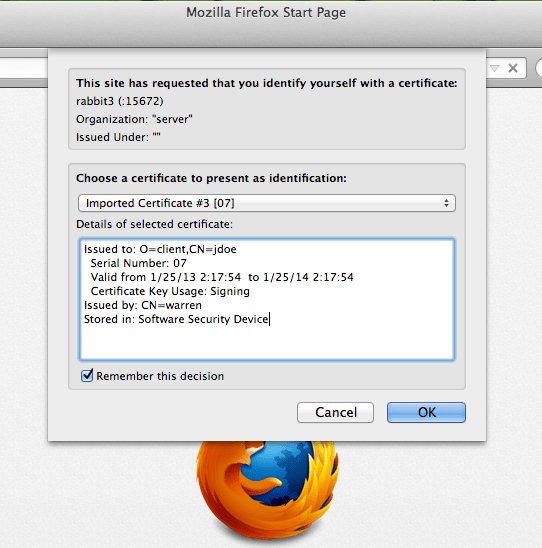
Task: Select the 'Valid from 1/25/13' line
Action: pyautogui.click(x=222, y=277)
